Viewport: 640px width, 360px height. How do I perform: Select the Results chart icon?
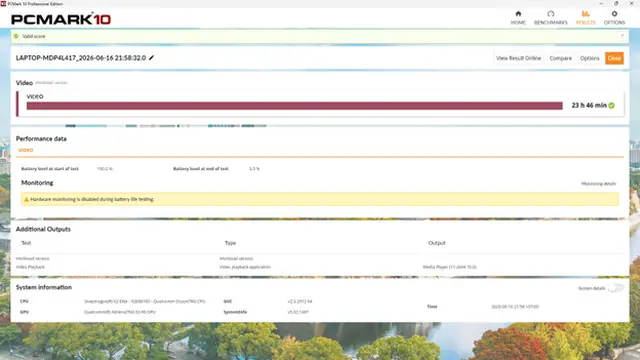coord(586,14)
